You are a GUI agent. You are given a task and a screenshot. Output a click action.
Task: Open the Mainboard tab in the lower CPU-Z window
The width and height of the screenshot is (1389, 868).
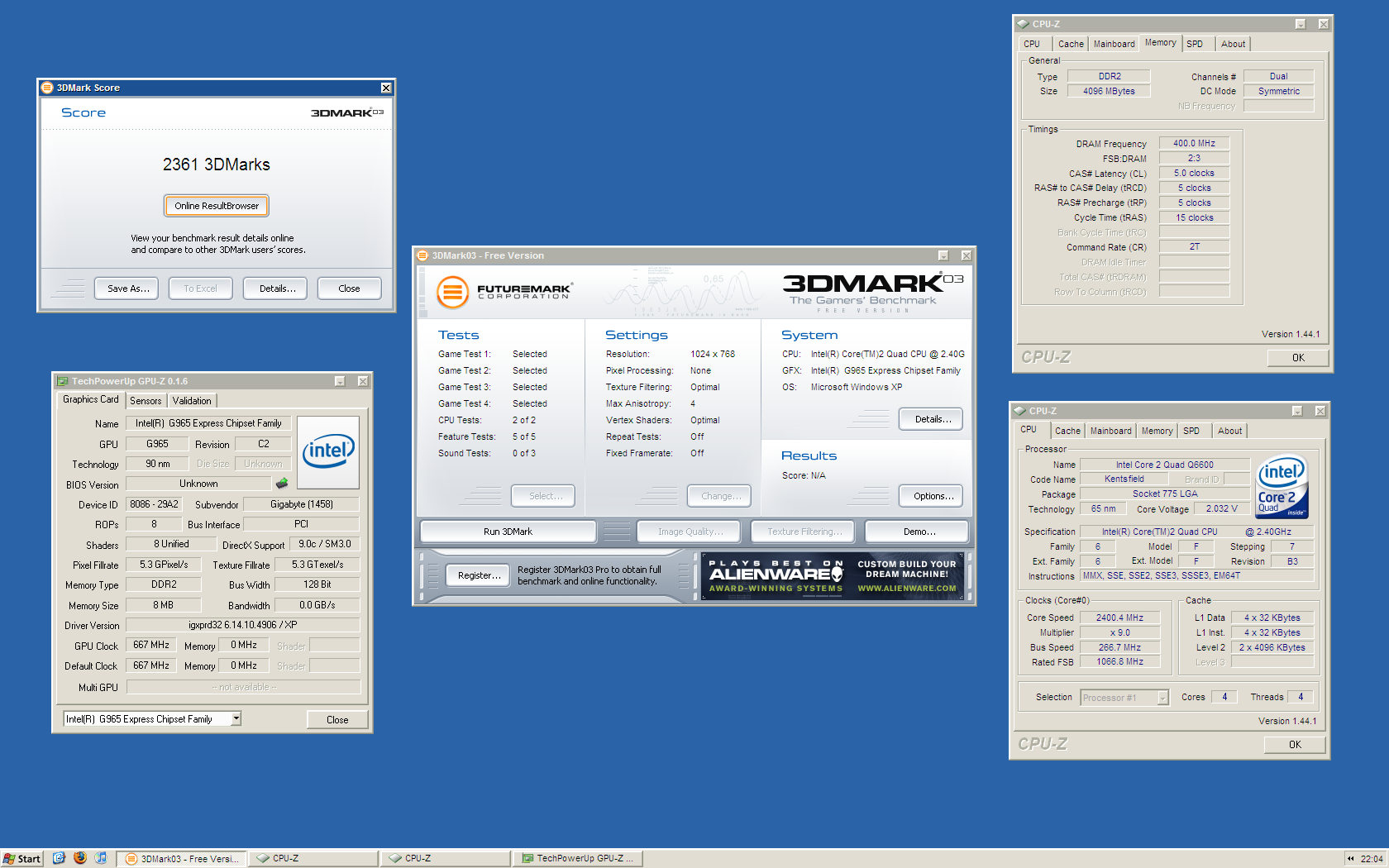(x=1110, y=431)
